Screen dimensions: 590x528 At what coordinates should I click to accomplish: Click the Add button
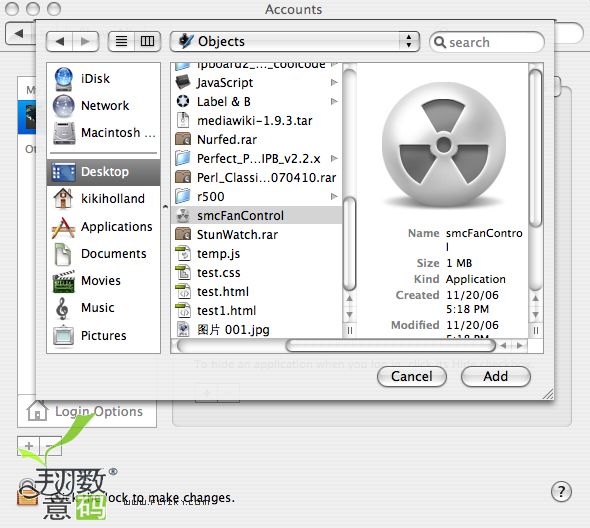click(496, 376)
